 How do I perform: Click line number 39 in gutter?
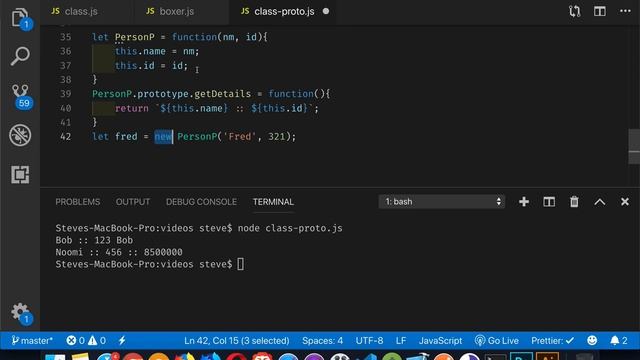(66, 94)
